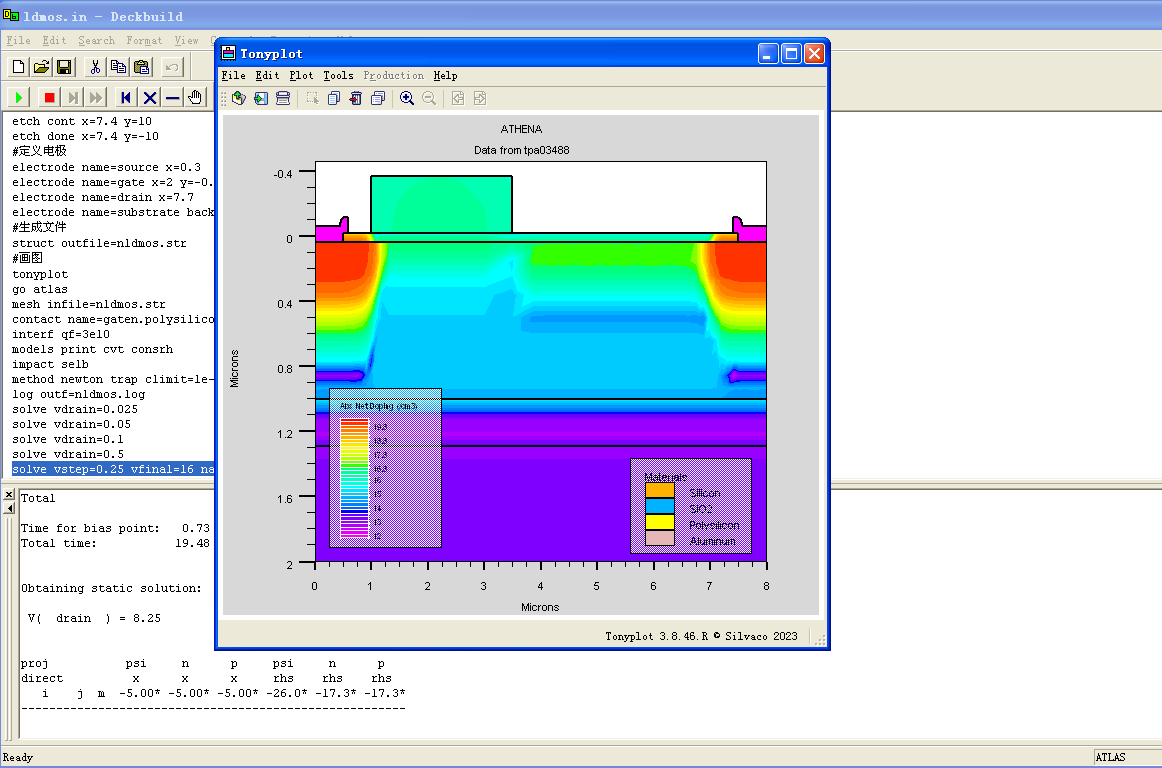
Task: Click the Cut scissors icon in Deckbuild
Action: pyautogui.click(x=95, y=66)
